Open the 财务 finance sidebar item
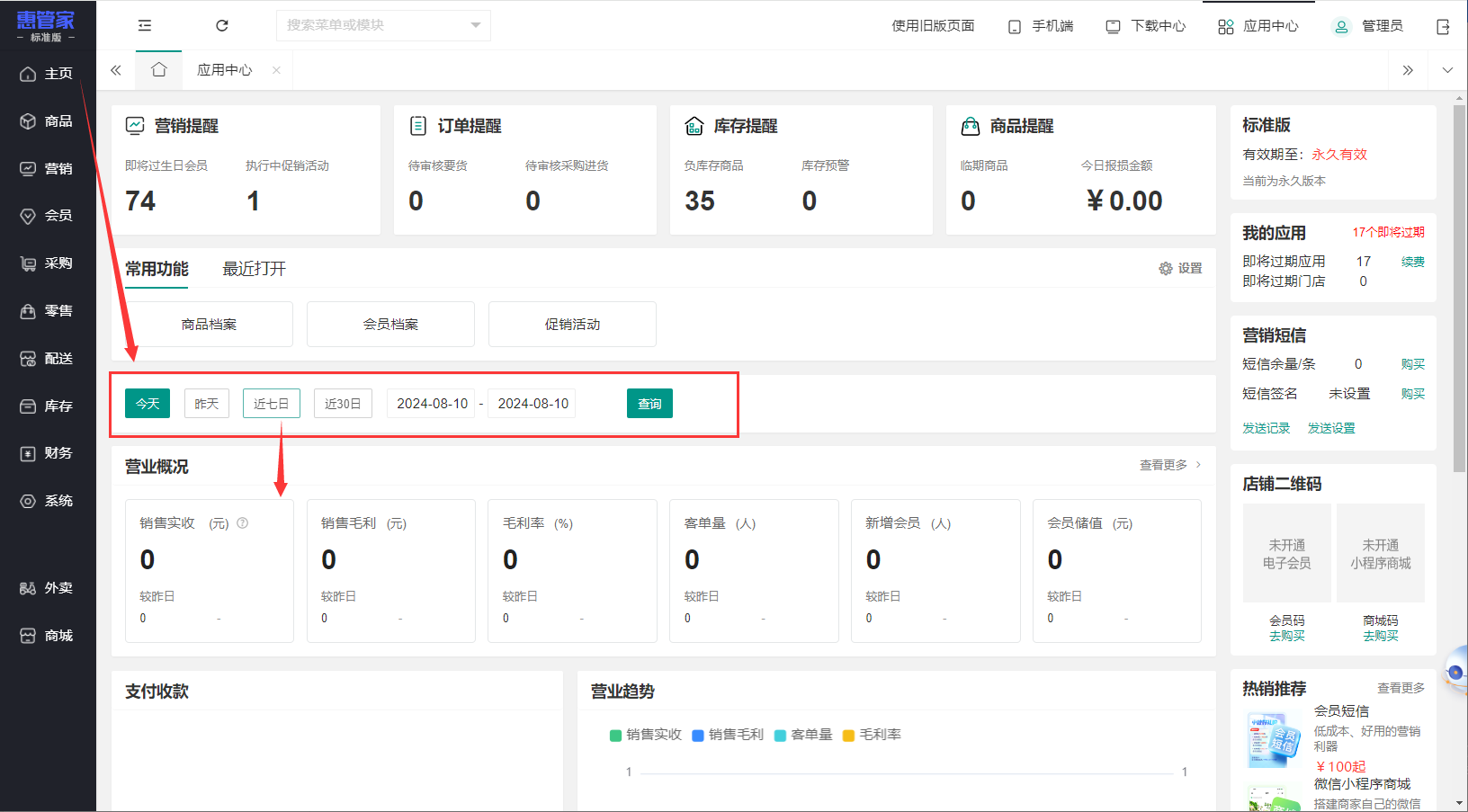The width and height of the screenshot is (1468, 812). click(47, 453)
